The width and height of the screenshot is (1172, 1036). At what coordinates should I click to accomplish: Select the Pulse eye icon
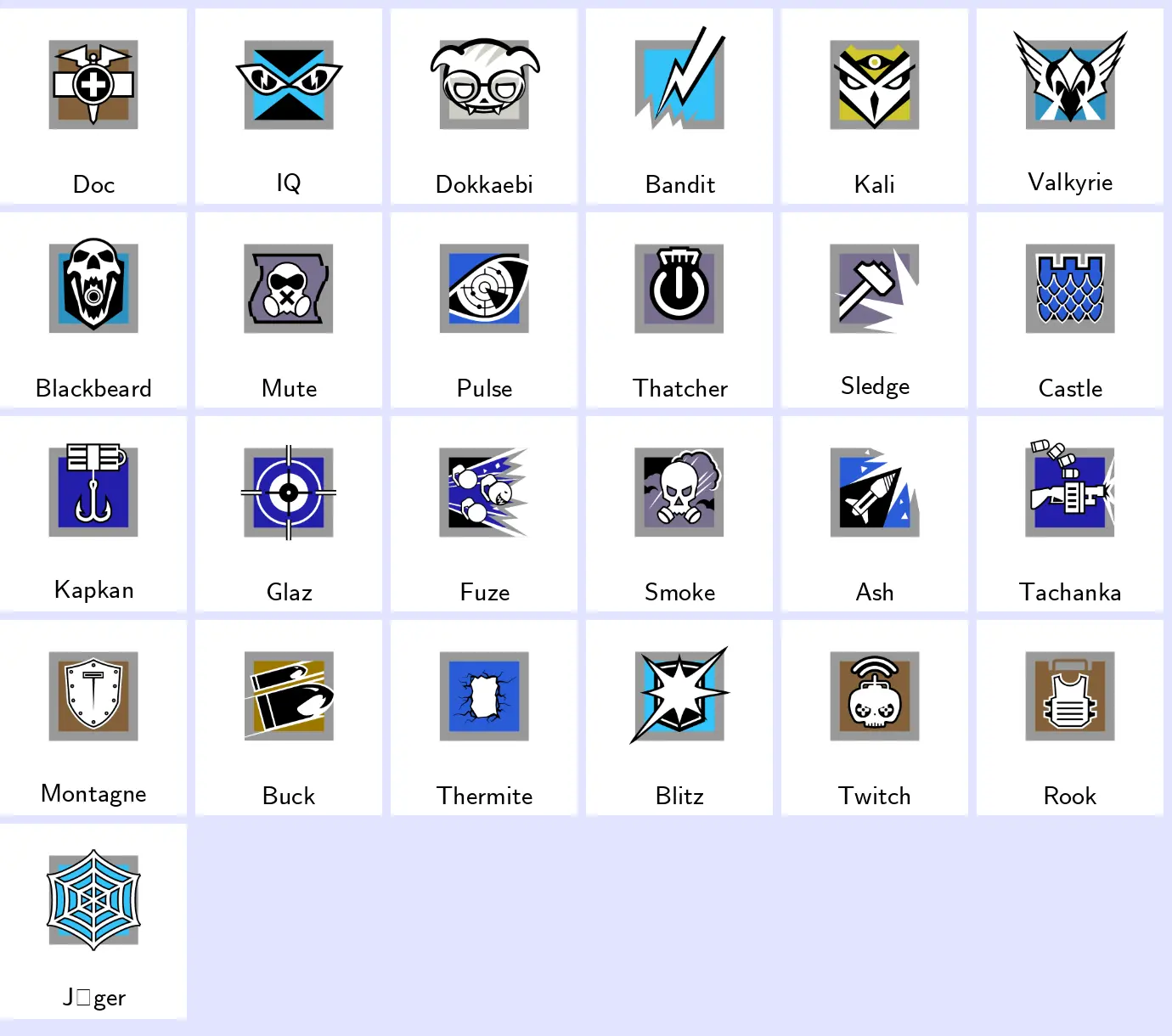[x=484, y=288]
